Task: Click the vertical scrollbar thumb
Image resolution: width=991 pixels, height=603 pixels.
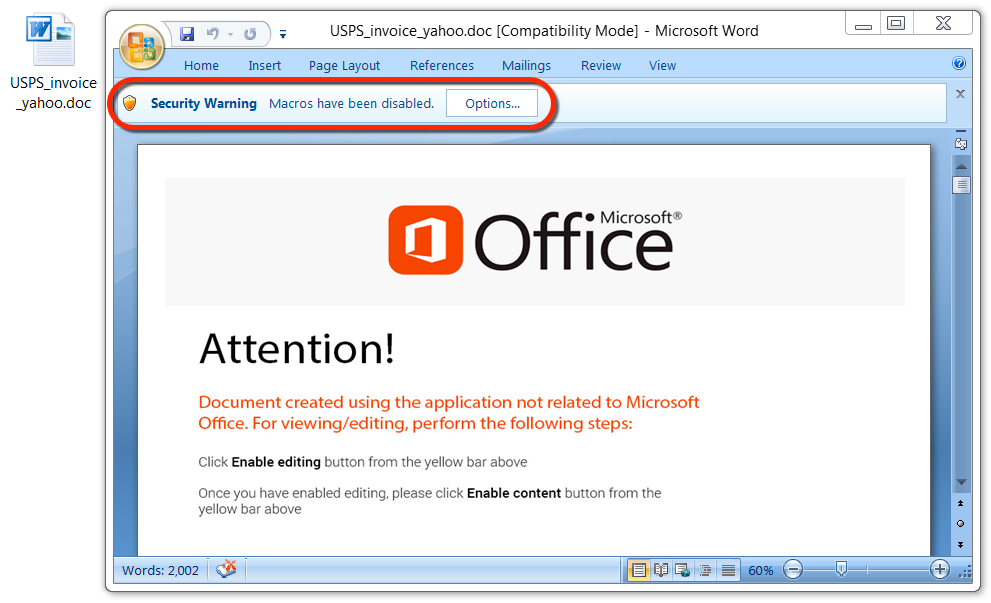Action: (961, 185)
